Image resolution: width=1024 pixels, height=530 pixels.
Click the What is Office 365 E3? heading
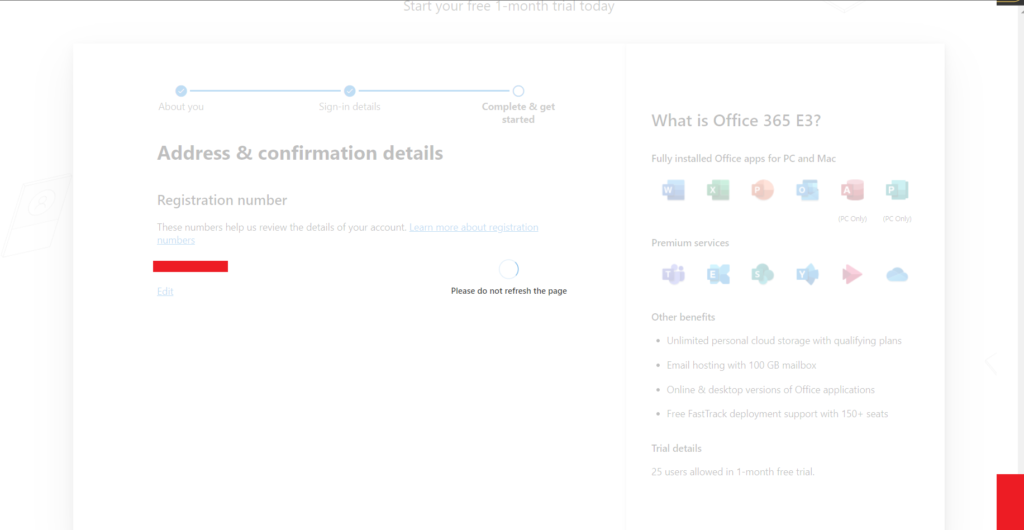736,121
